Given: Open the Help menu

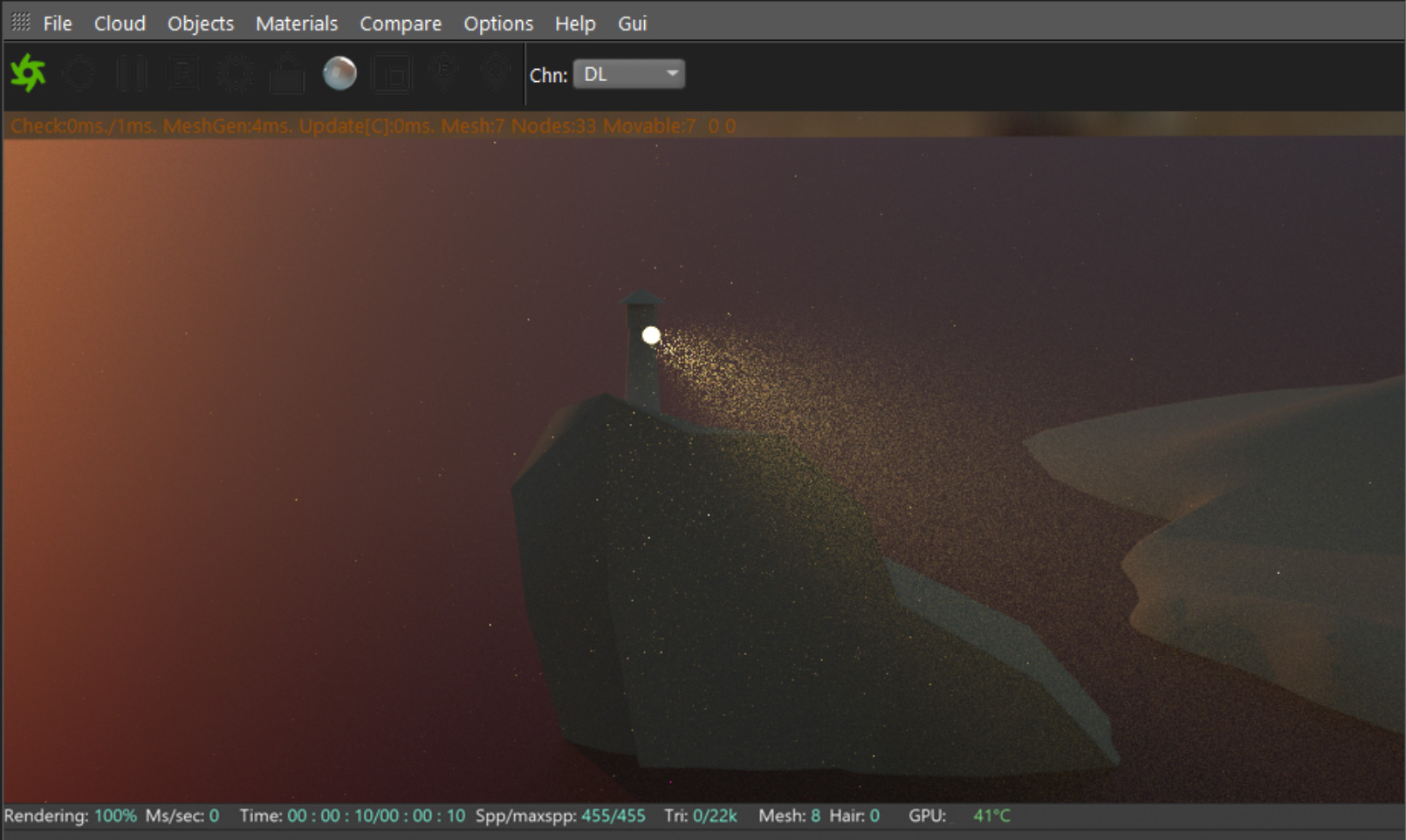Looking at the screenshot, I should pos(575,24).
